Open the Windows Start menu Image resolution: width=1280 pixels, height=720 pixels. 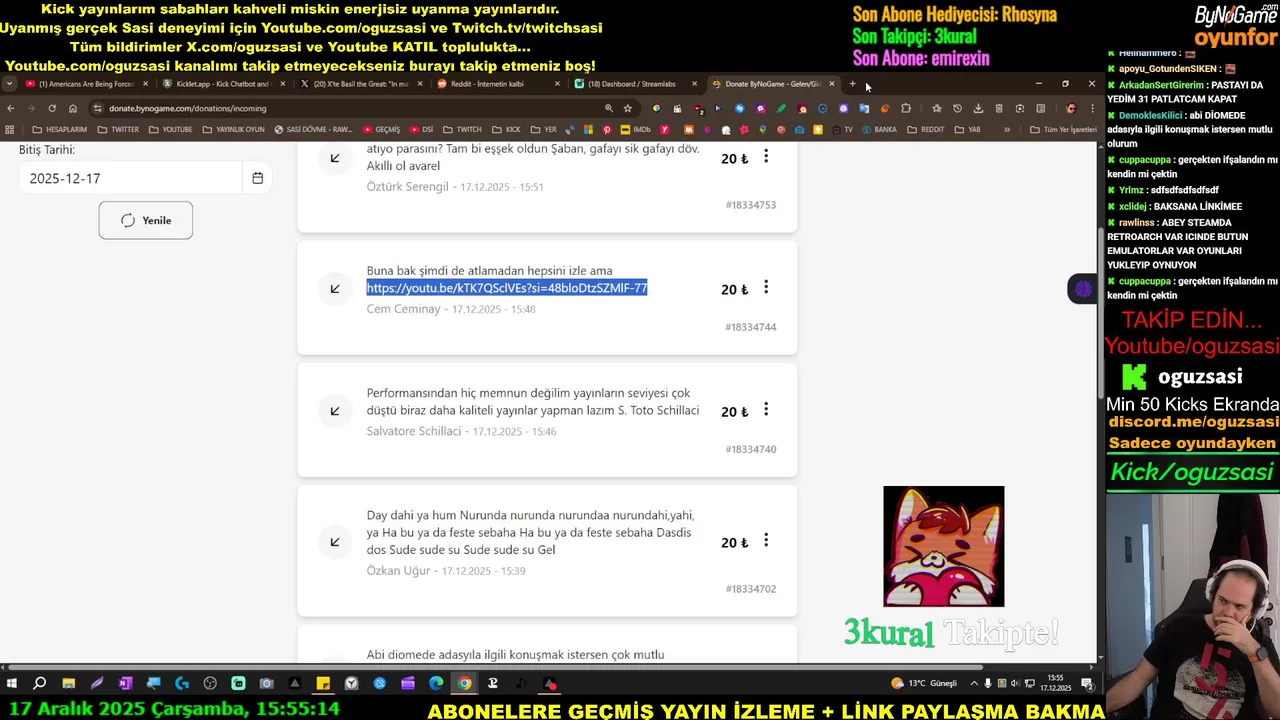(12, 683)
